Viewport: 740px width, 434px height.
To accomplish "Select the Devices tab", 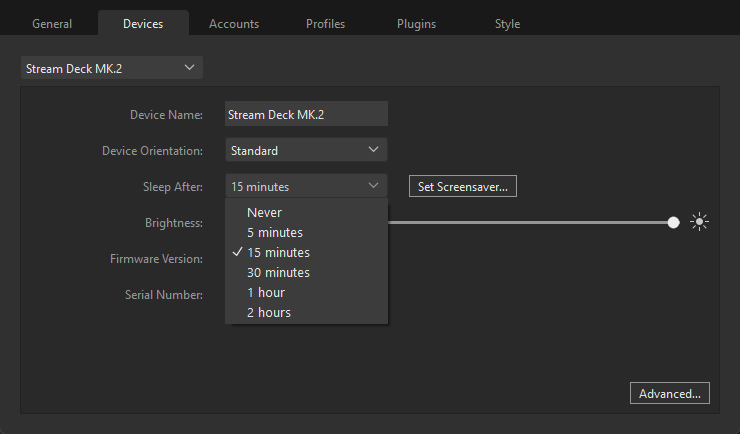I will click(143, 24).
